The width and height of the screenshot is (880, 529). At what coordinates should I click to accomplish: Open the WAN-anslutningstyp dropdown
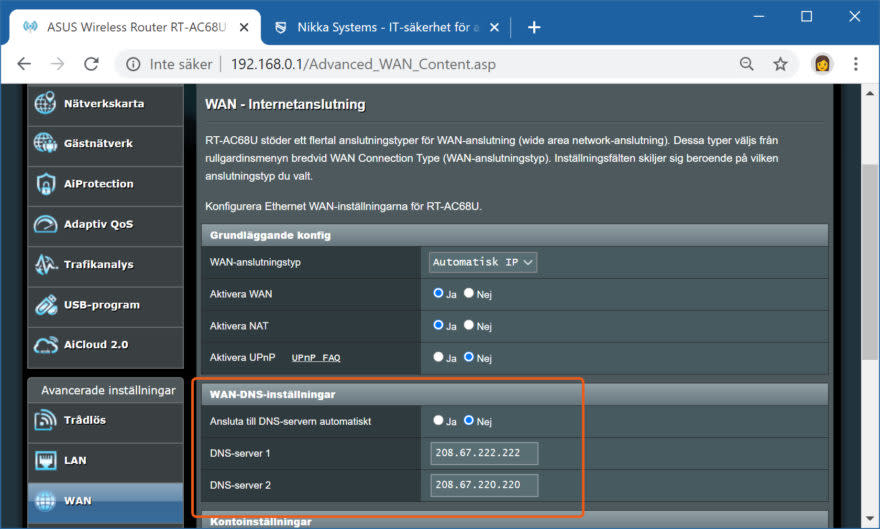pyautogui.click(x=483, y=262)
